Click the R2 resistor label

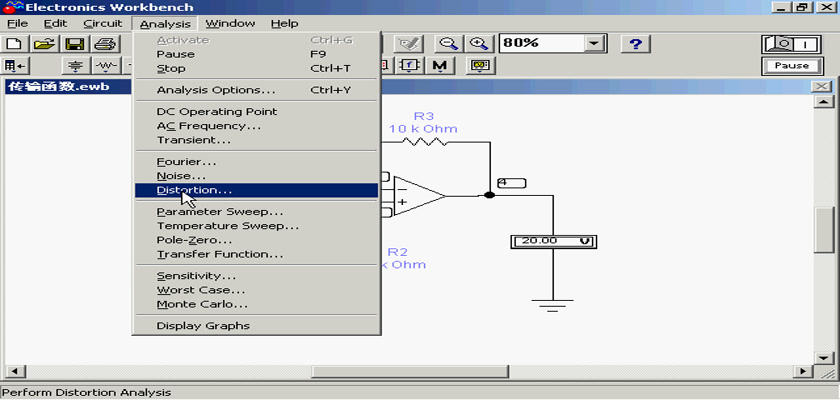tap(398, 252)
